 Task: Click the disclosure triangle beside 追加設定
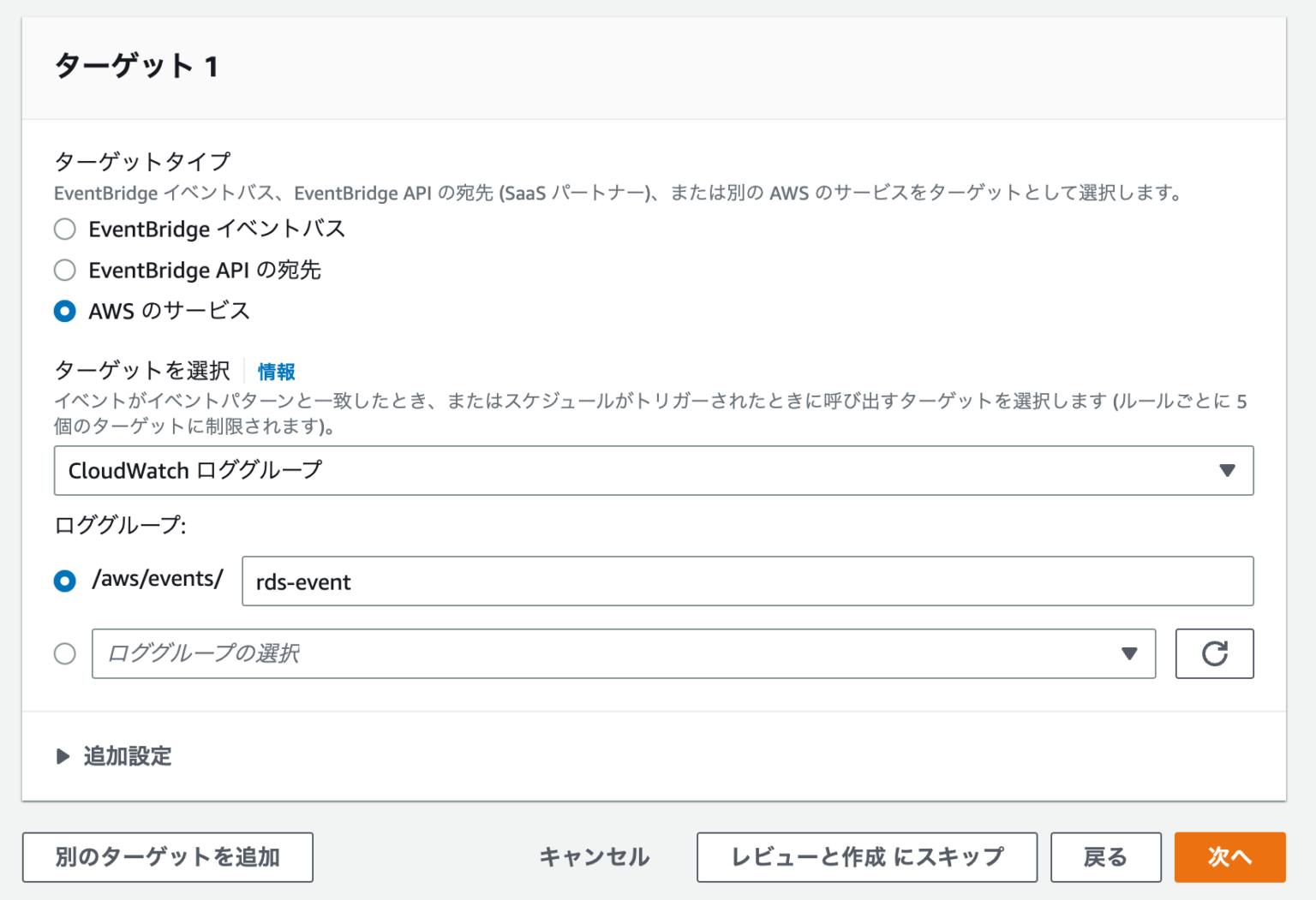(62, 756)
